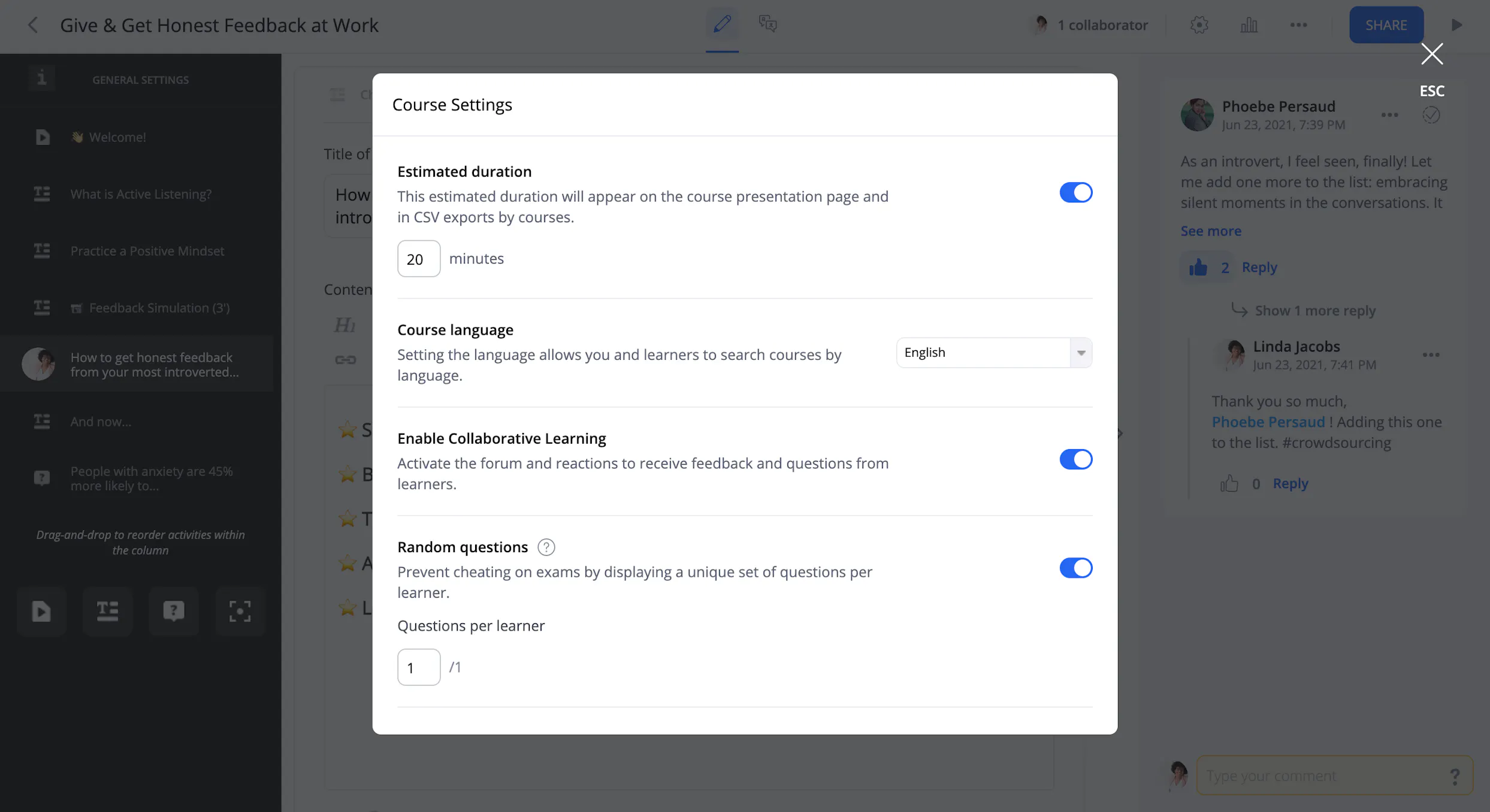Viewport: 1490px width, 812px height.
Task: Open the 1 collaborator list
Action: [x=1090, y=25]
